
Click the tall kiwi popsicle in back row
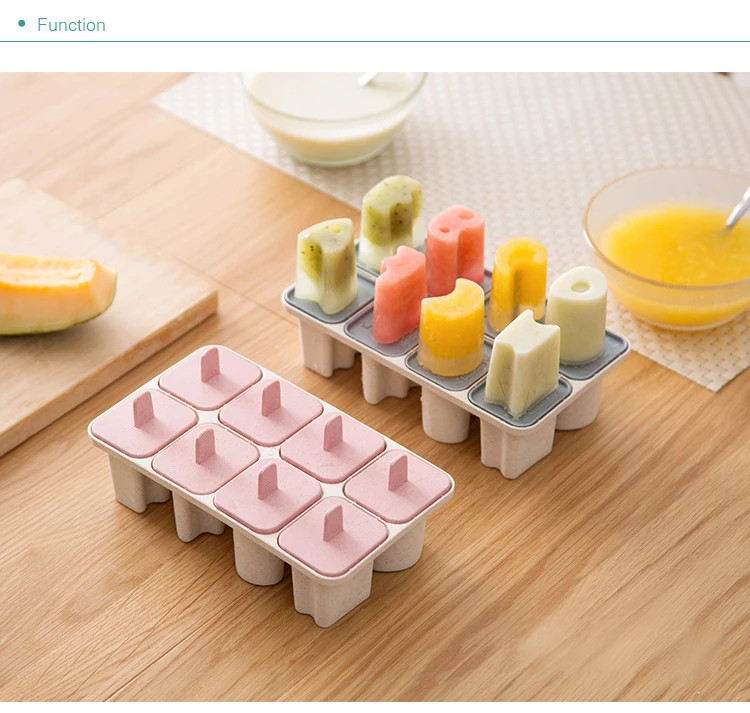pos(391,220)
